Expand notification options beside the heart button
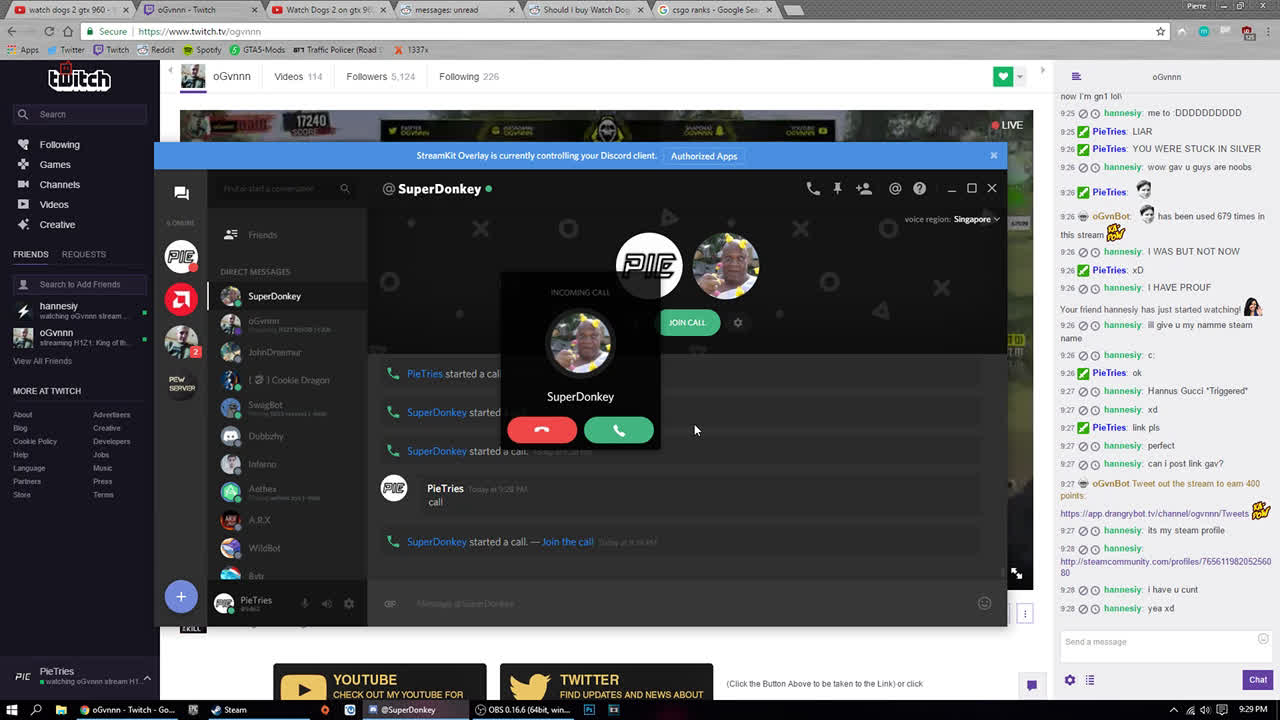Image resolution: width=1280 pixels, height=720 pixels. point(1019,76)
